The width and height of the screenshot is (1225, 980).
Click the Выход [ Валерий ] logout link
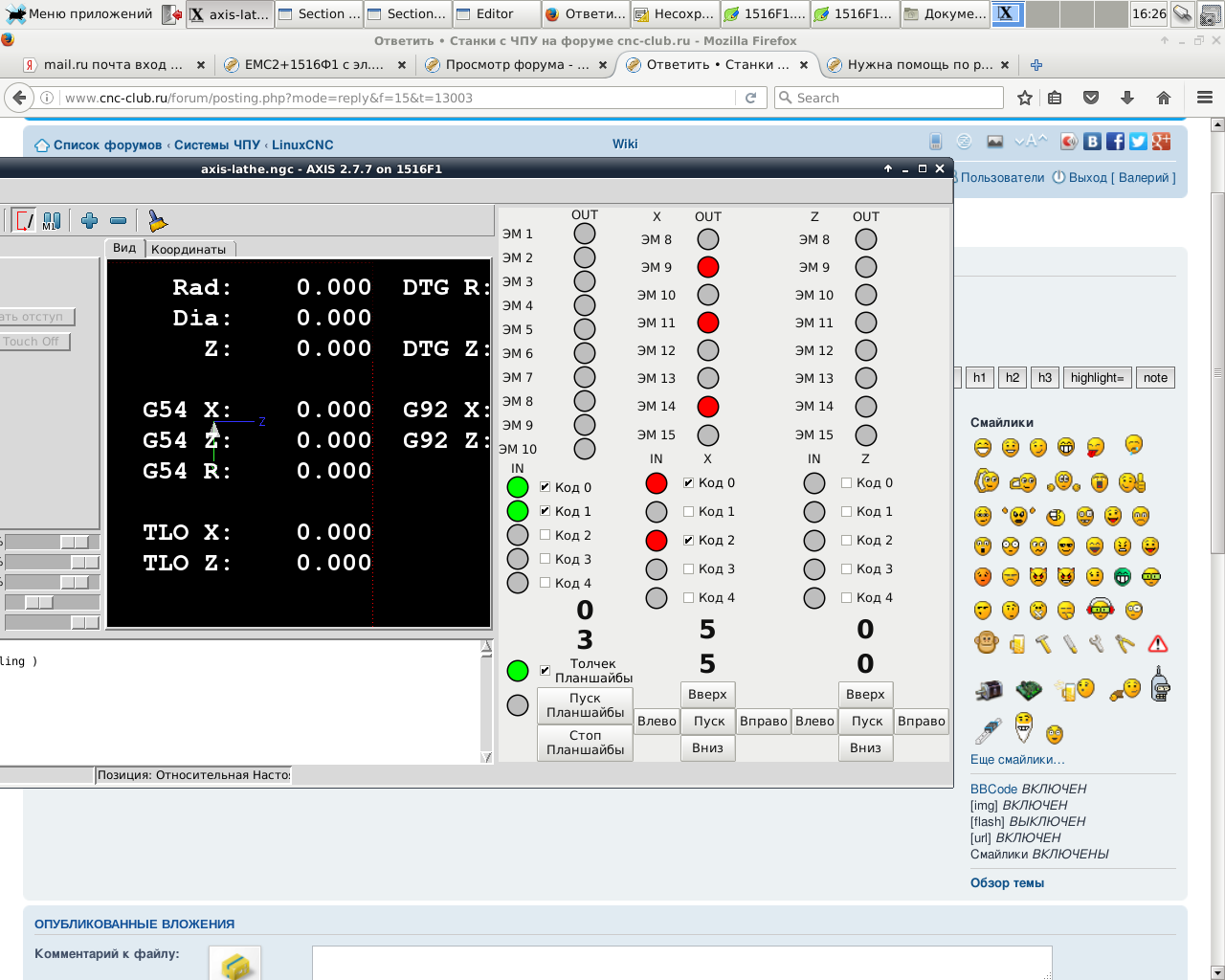(1122, 177)
